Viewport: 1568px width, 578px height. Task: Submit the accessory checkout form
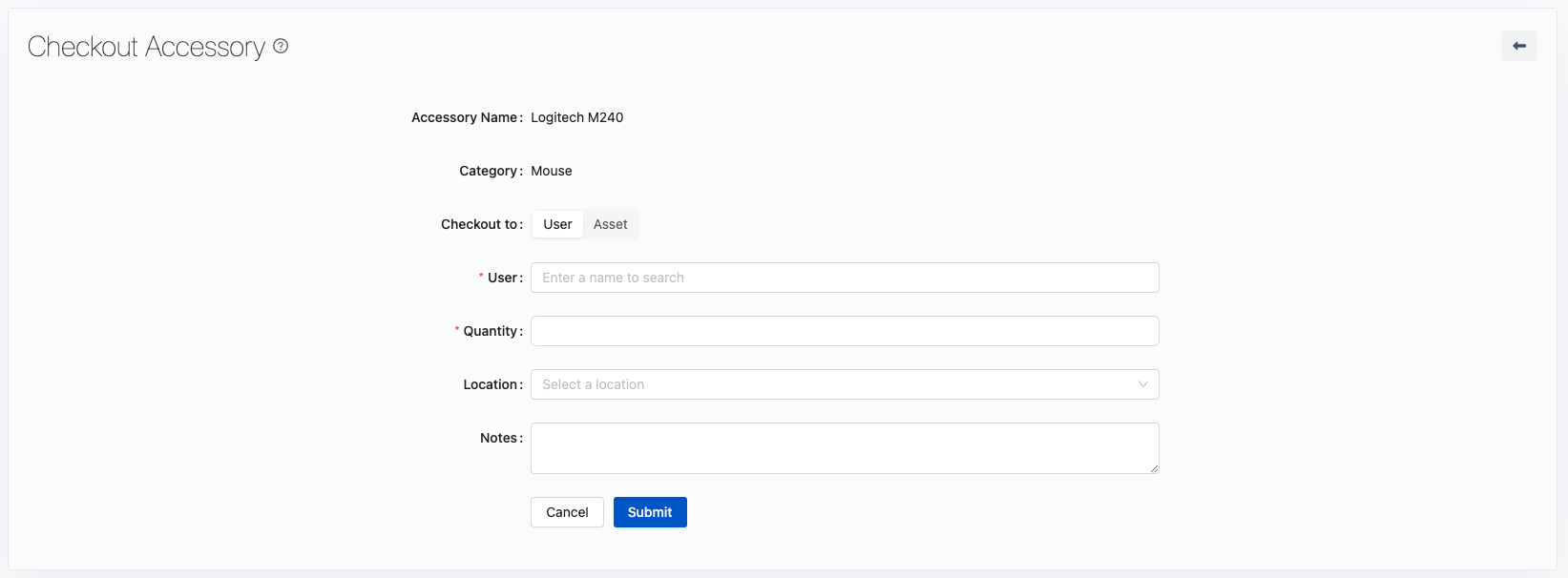[x=649, y=512]
